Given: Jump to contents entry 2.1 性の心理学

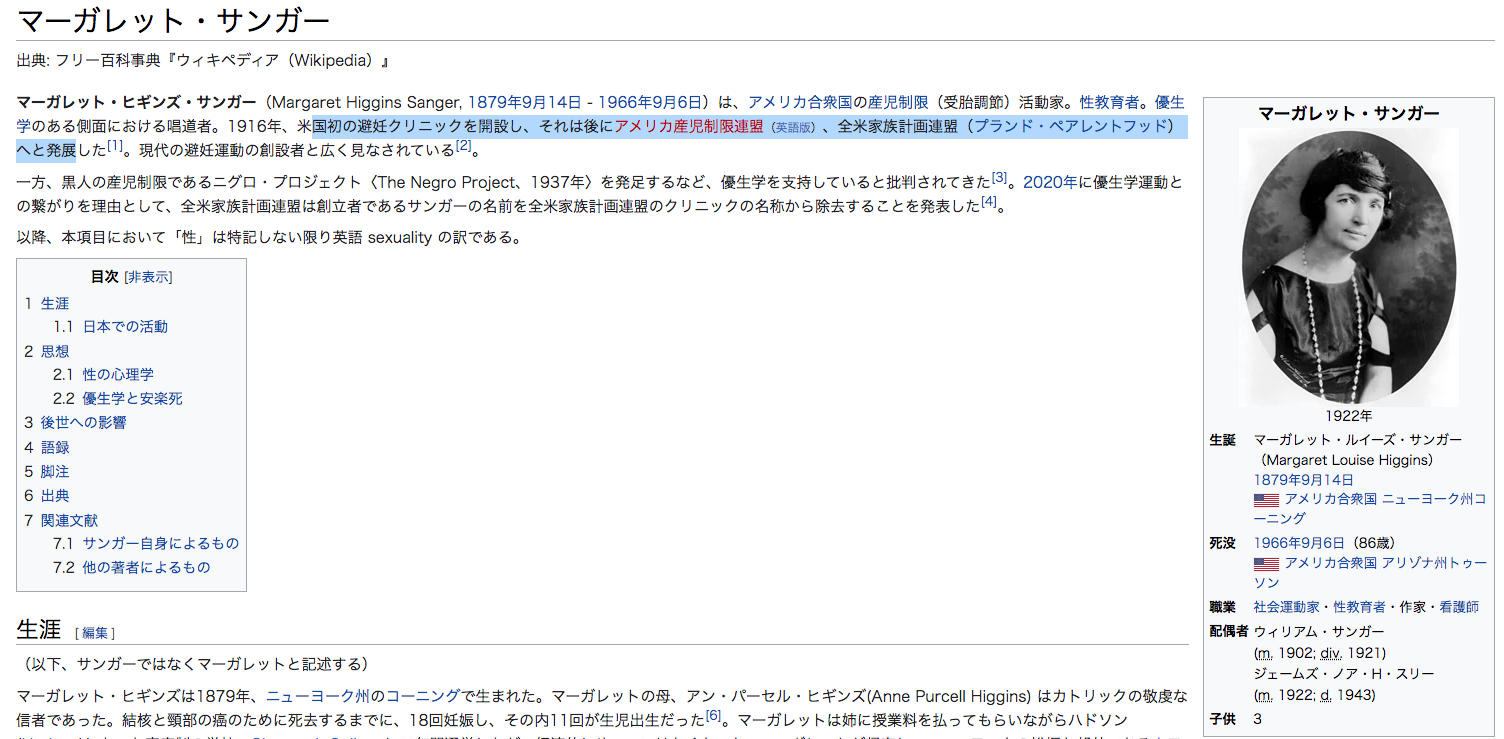Looking at the screenshot, I should point(104,375).
